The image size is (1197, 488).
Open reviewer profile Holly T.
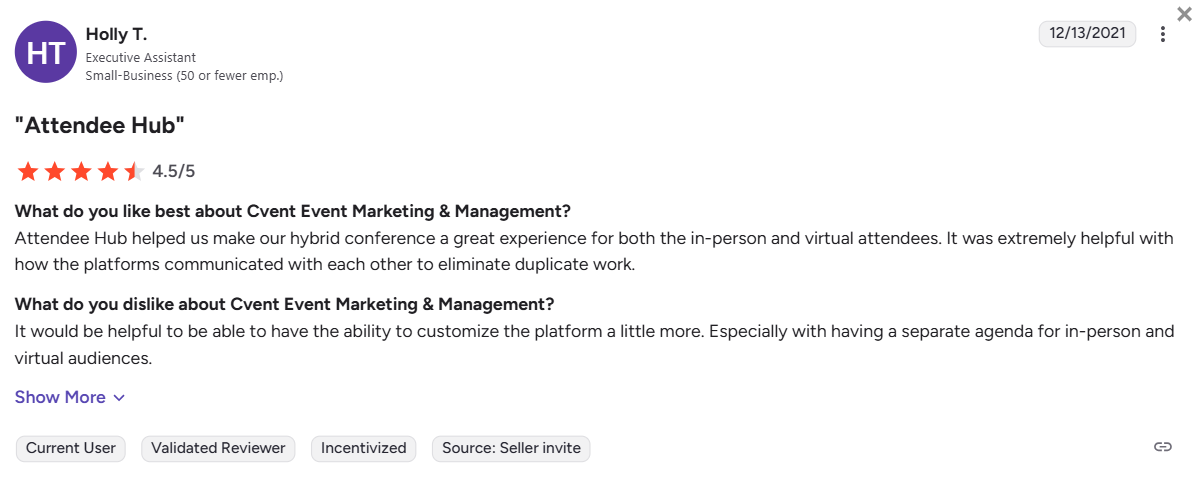[116, 35]
